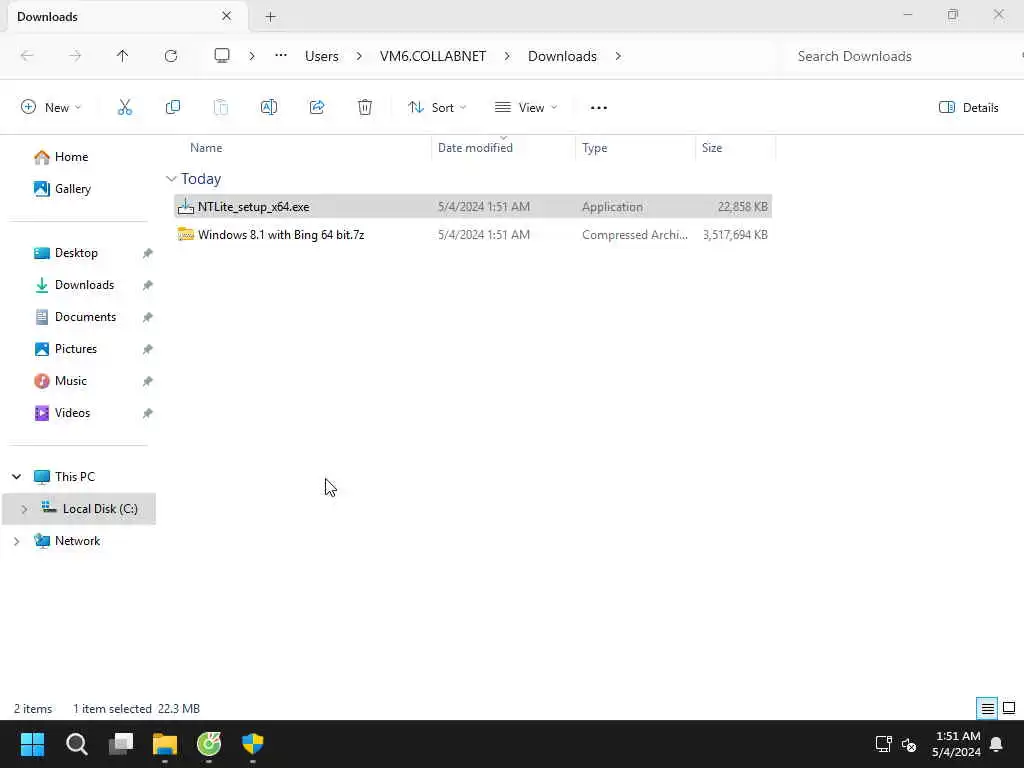The height and width of the screenshot is (768, 1024).
Task: Open Task View in taskbar
Action: coord(121,744)
